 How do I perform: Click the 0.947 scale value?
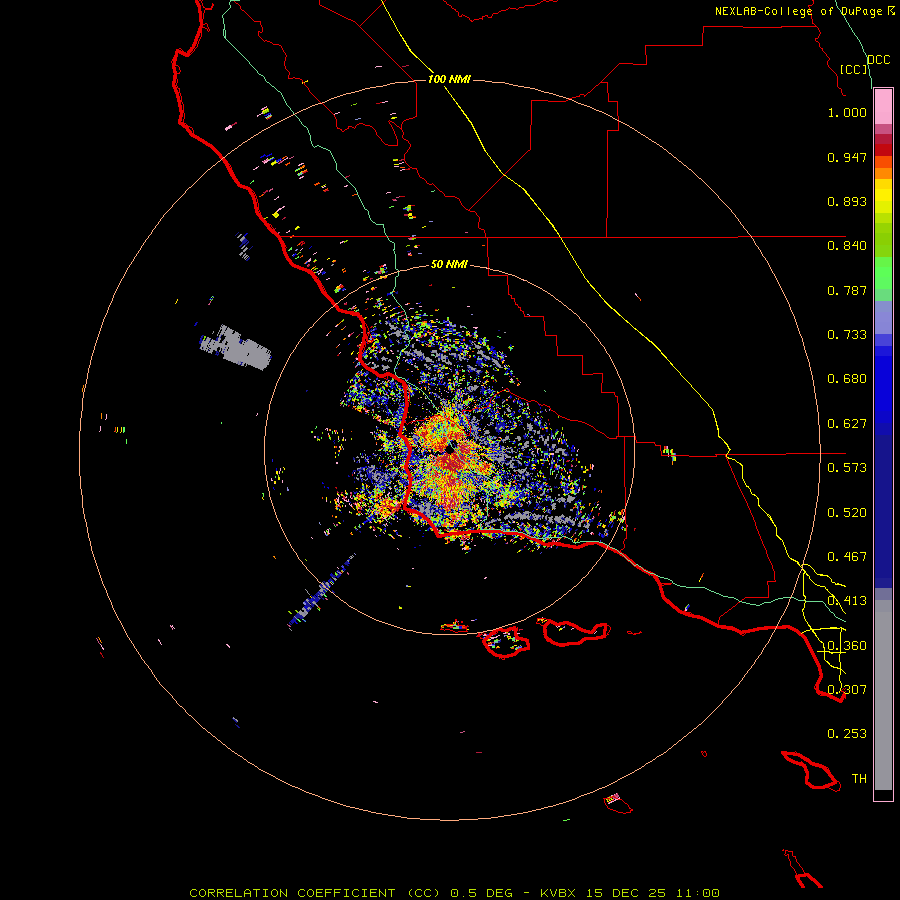847,157
